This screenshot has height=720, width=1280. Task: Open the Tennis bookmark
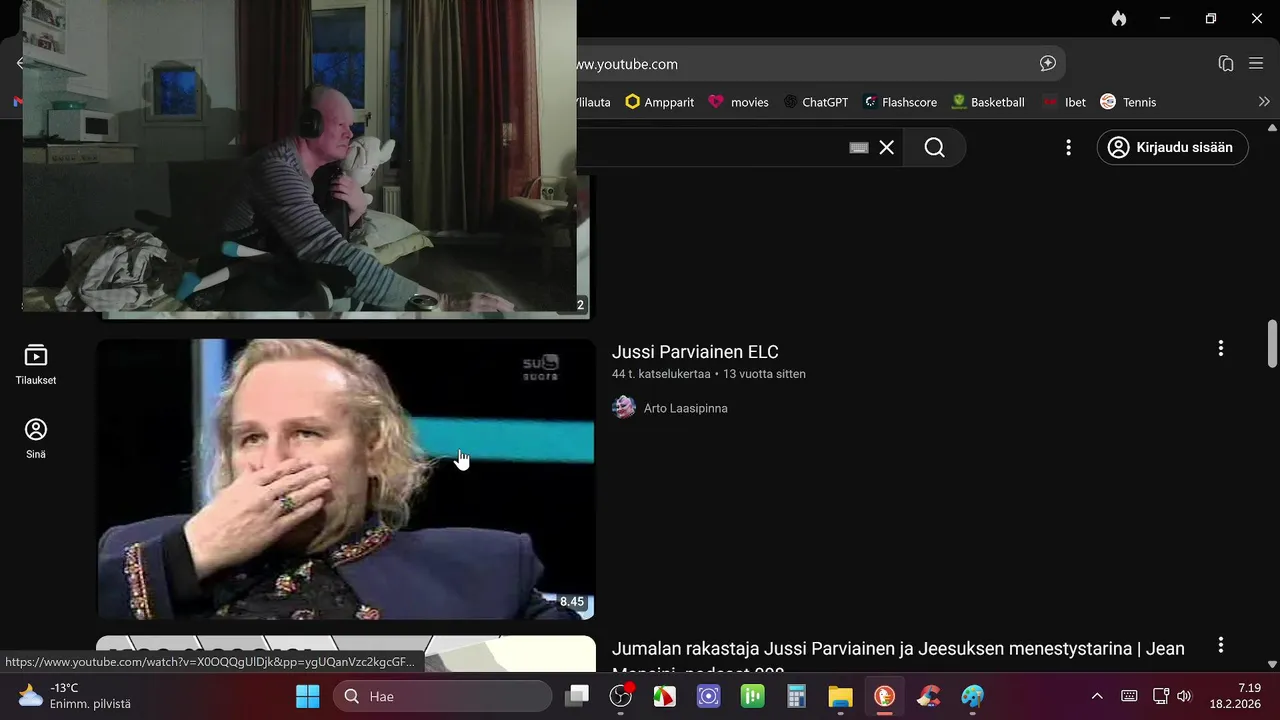[1128, 102]
